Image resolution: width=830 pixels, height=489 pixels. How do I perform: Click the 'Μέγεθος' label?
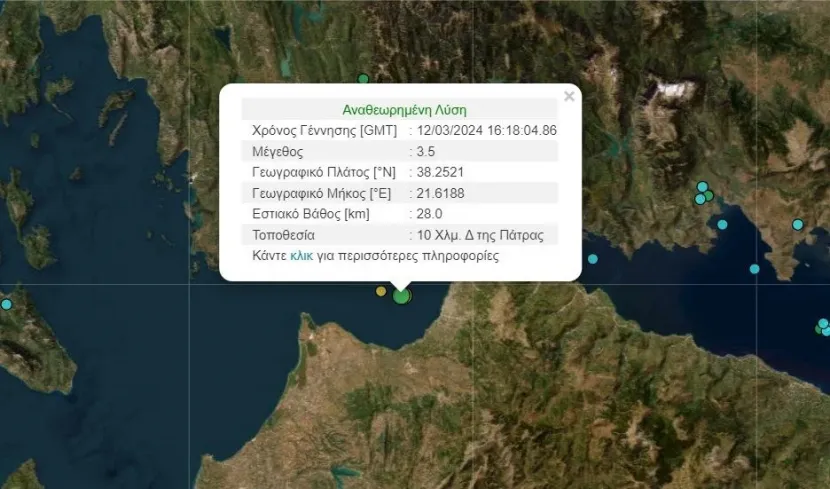277,152
